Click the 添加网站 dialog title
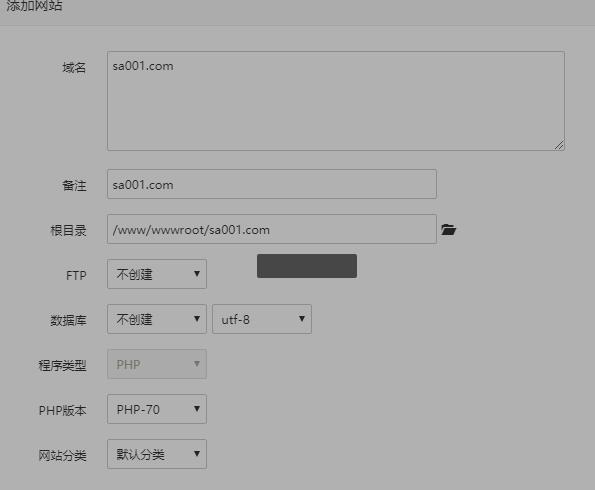The height and width of the screenshot is (490, 595). 34,6
